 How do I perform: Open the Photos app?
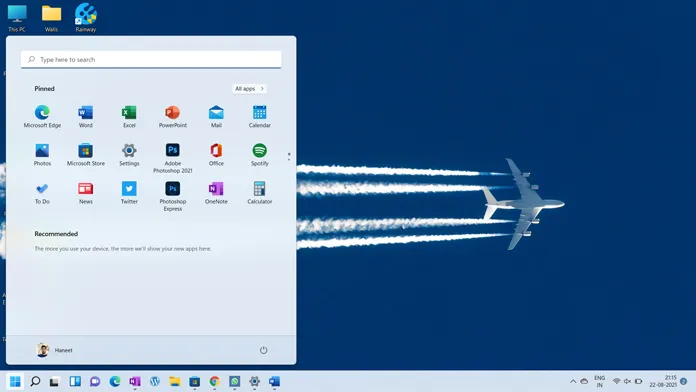click(x=42, y=154)
